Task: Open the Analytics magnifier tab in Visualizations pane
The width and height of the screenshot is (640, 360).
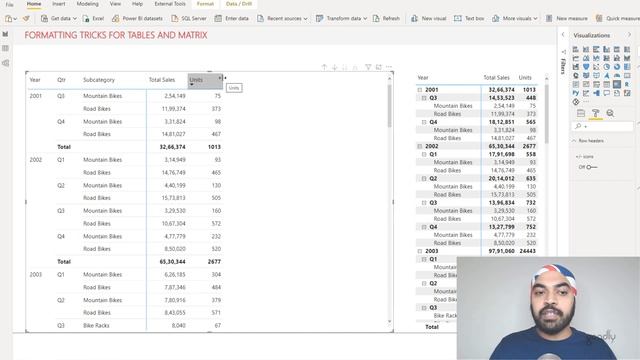Action: [x=610, y=113]
